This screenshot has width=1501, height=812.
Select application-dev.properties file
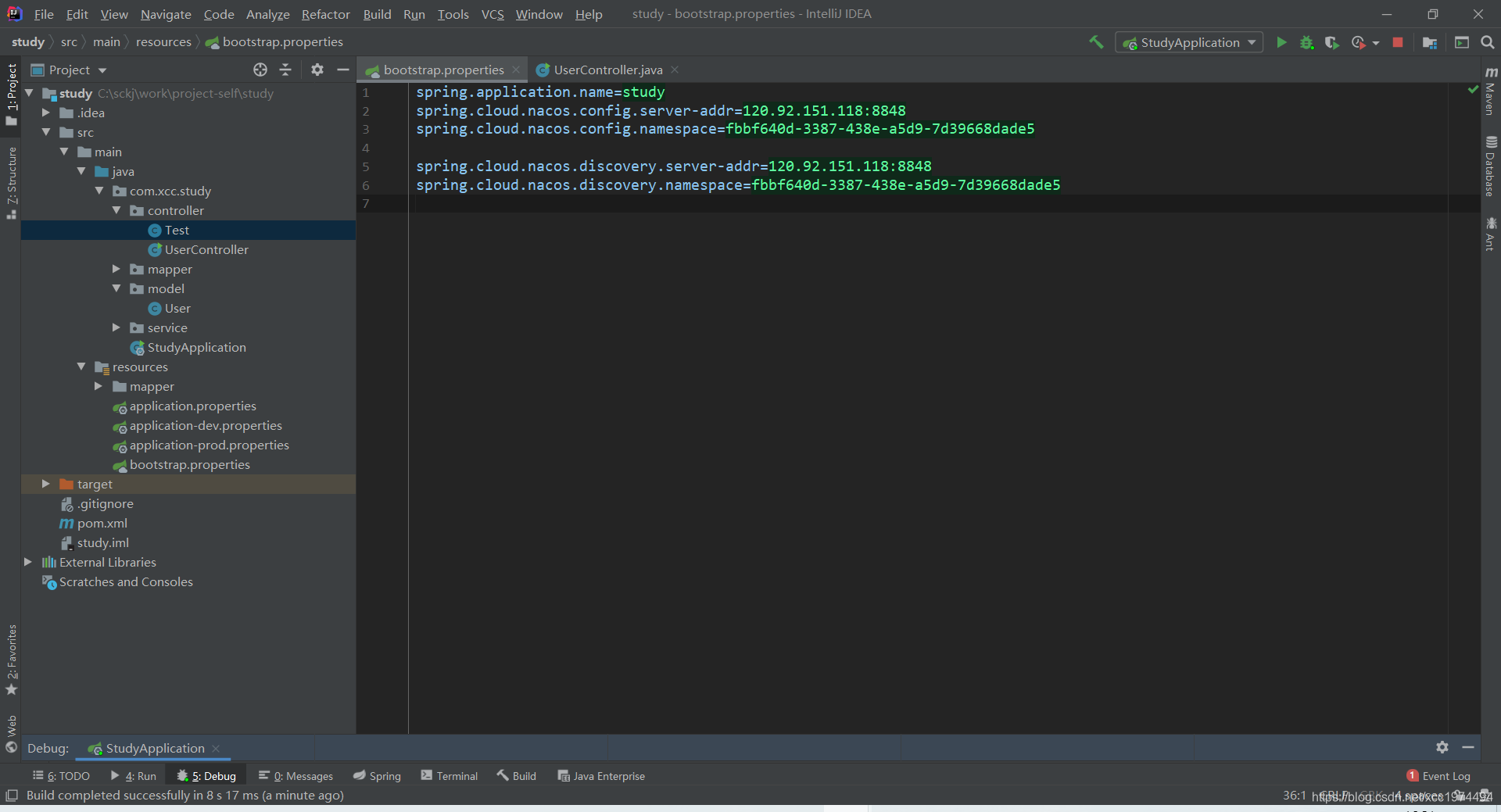tap(206, 425)
